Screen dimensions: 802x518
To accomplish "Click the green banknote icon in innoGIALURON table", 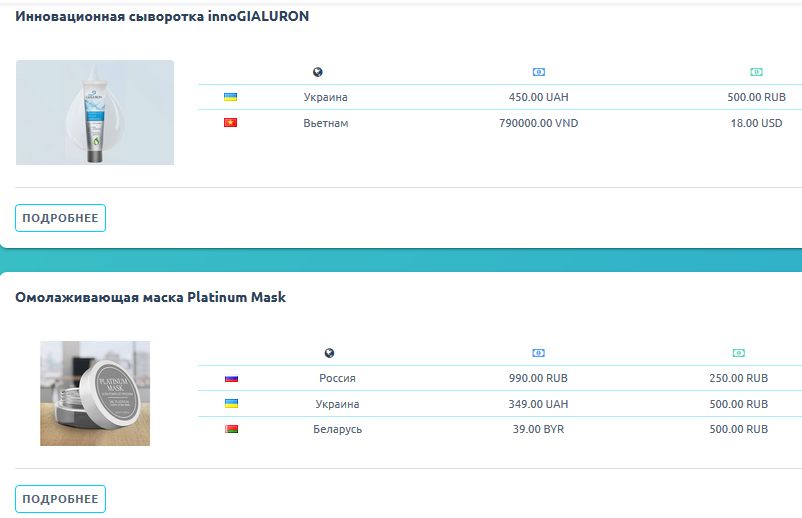I will [756, 72].
